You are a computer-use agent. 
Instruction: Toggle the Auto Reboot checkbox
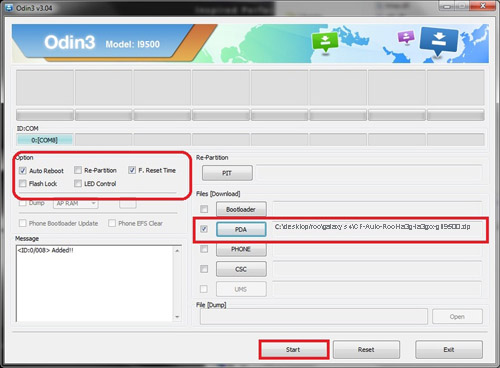23,171
